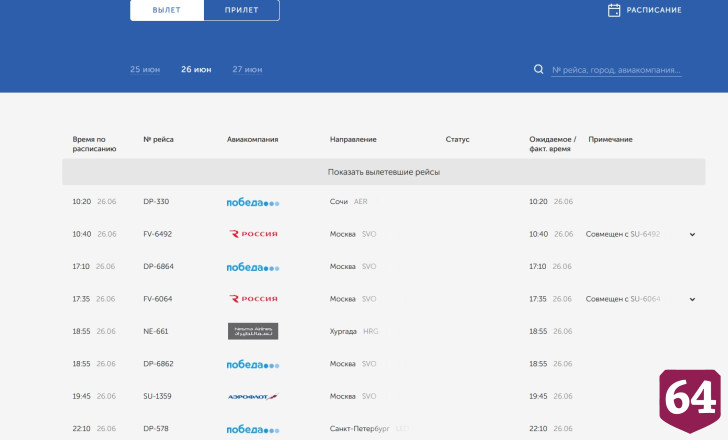Viewport: 728px width, 440px height.
Task: Click Pobeda logo for flight DP-6864
Action: (x=253, y=267)
